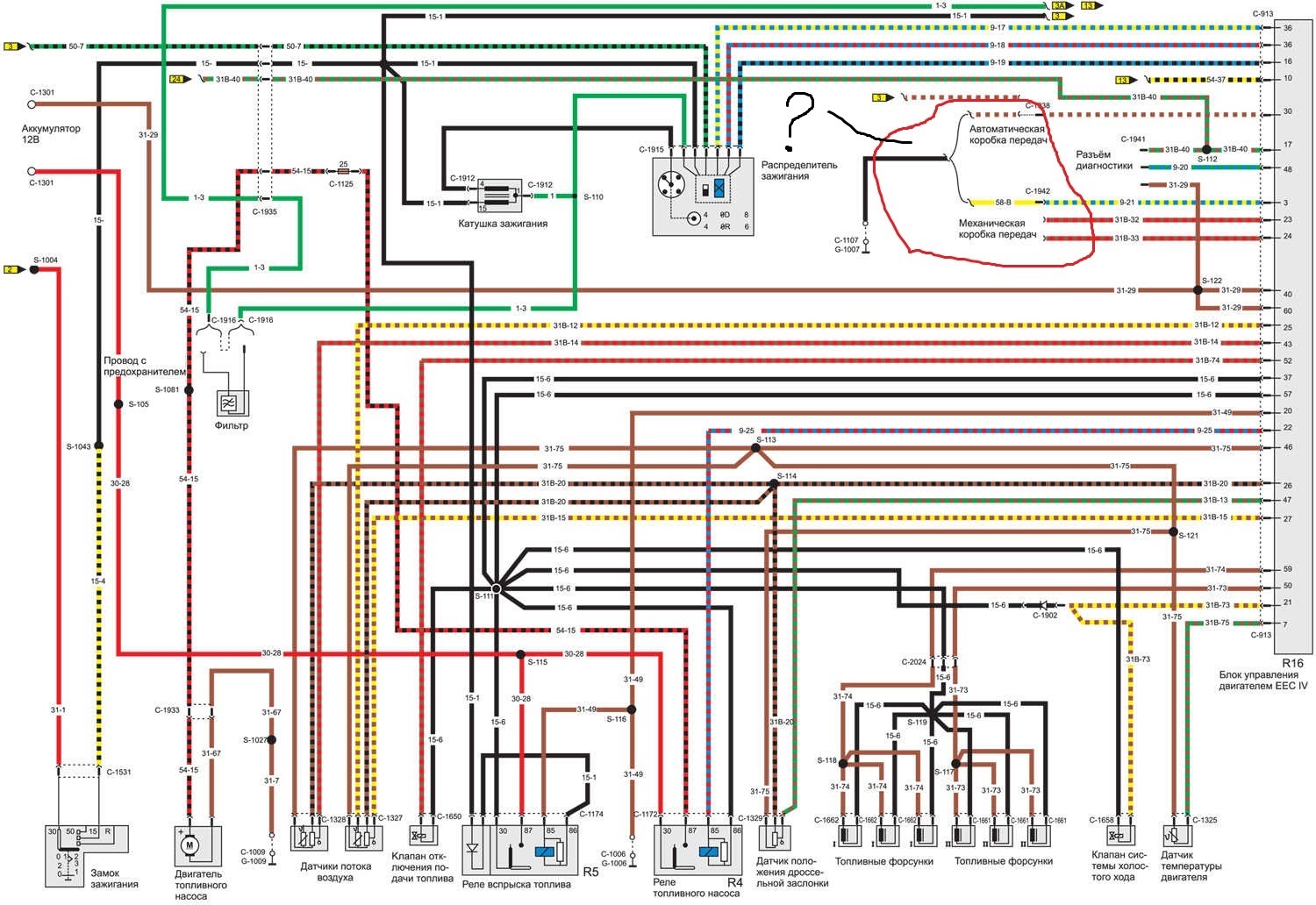This screenshot has width=1316, height=905.
Task: Click the yellow reference tag 24
Action: 175,79
